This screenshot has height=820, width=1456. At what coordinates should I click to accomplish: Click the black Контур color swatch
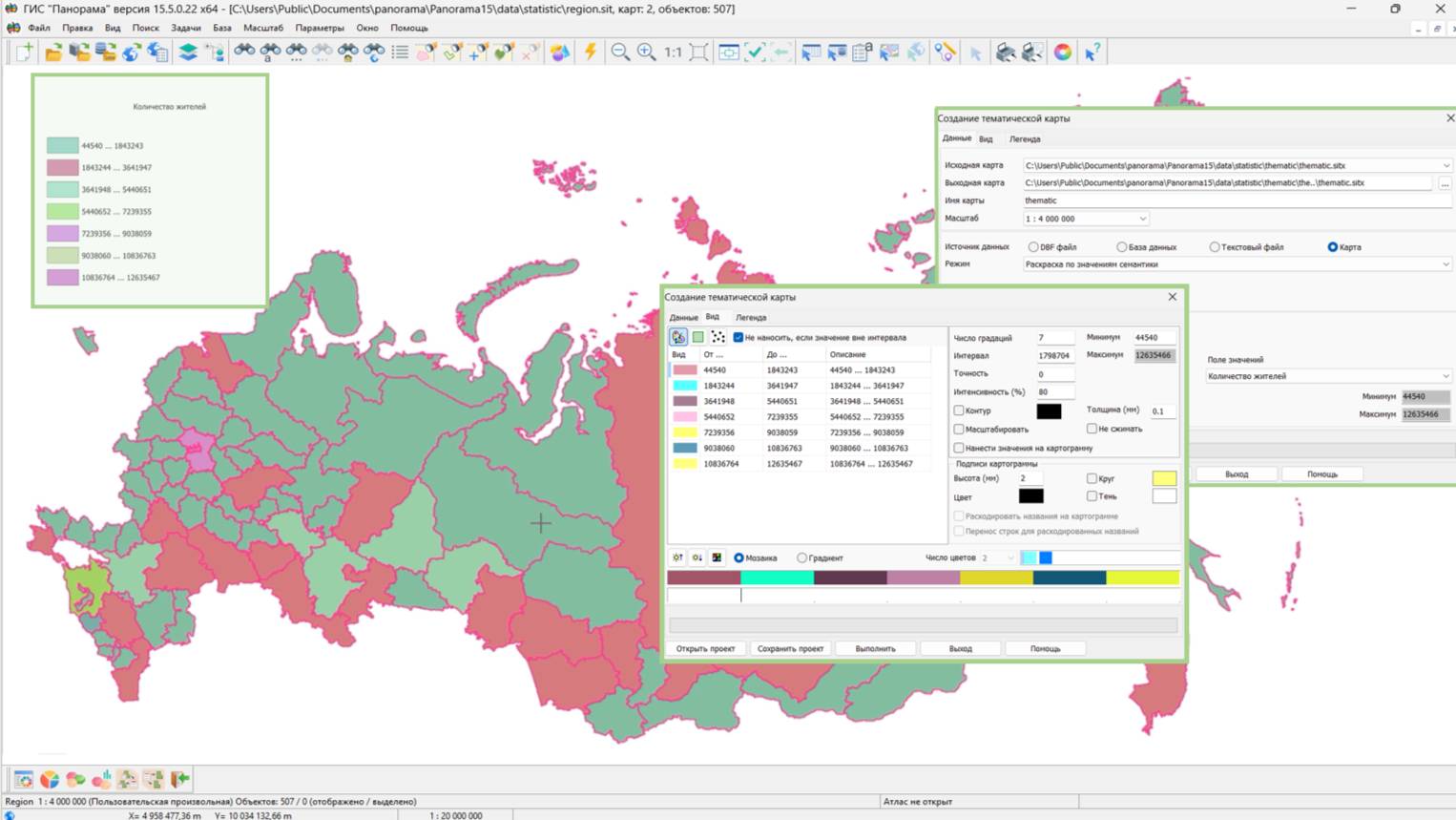click(1049, 411)
